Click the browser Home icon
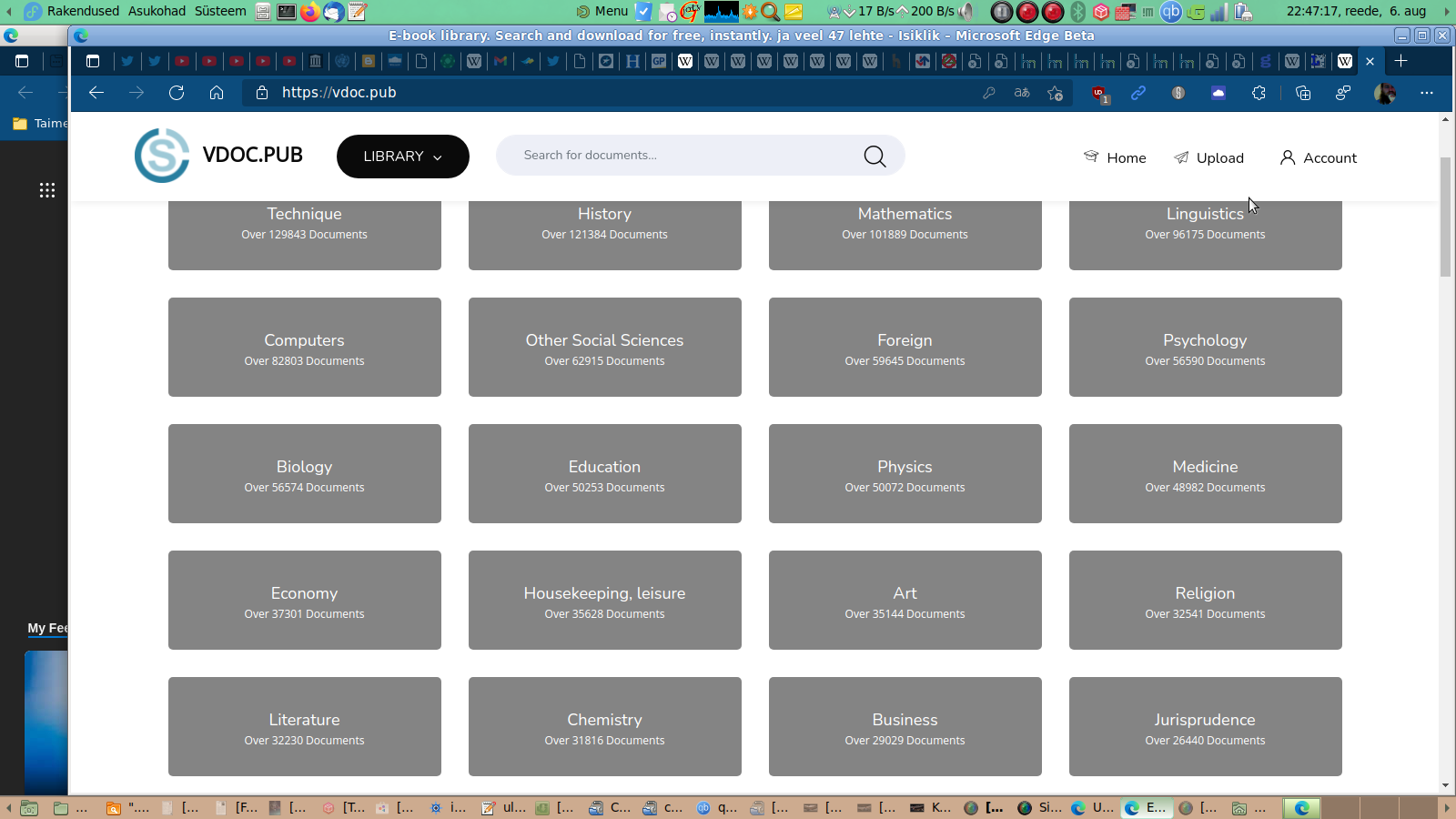 coord(217,93)
